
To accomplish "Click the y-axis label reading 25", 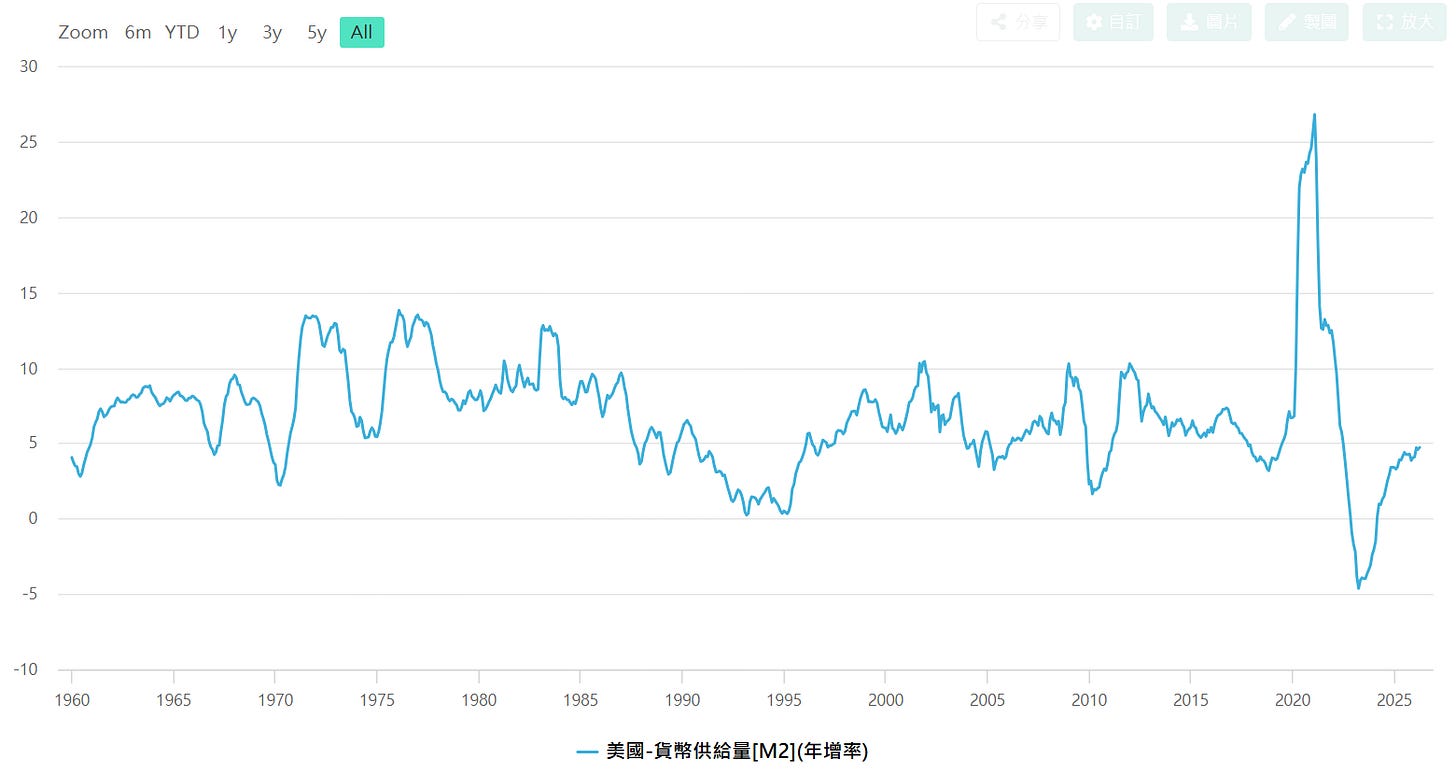I will tap(28, 142).
